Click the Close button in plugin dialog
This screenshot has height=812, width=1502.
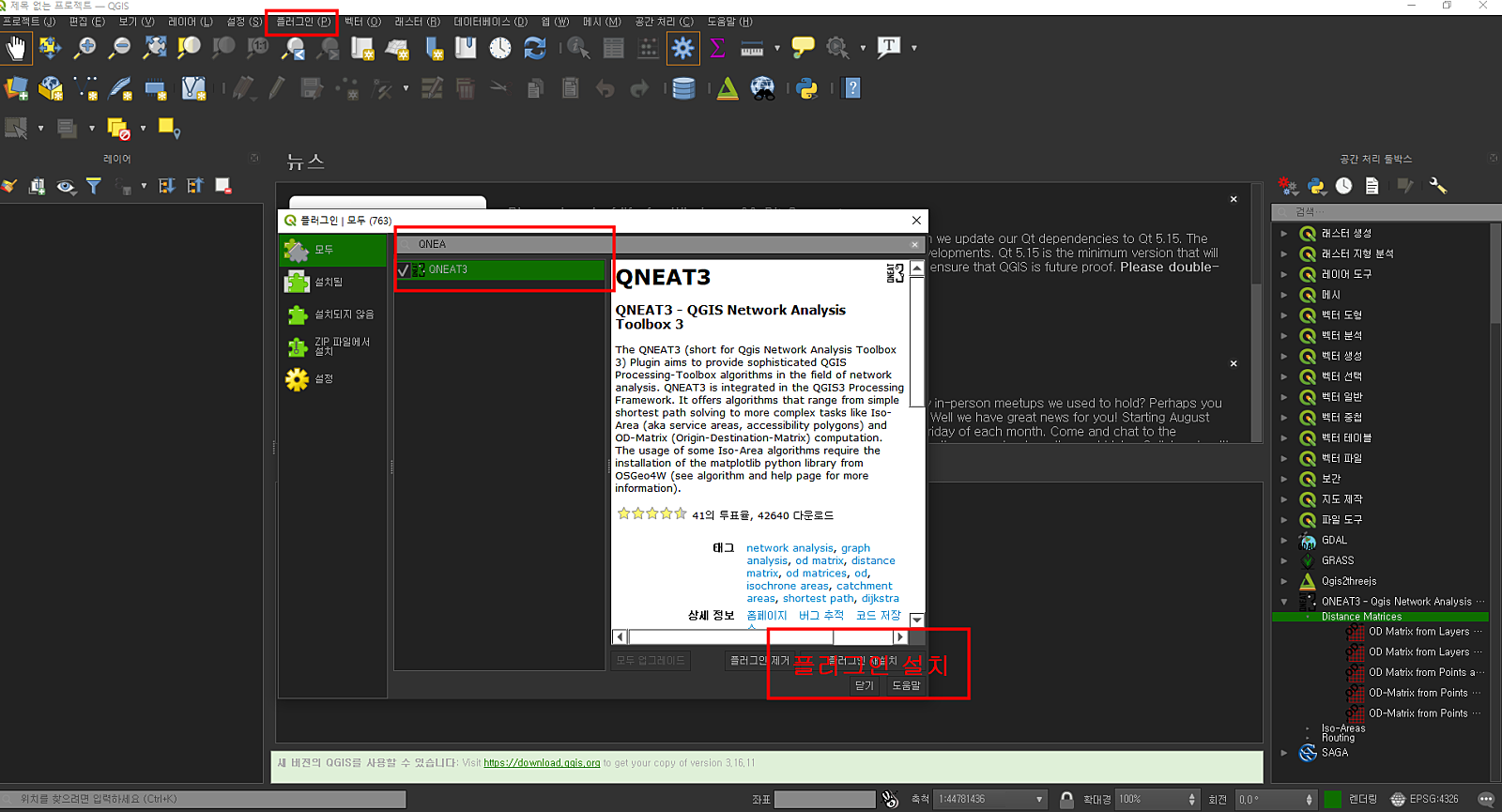(865, 685)
